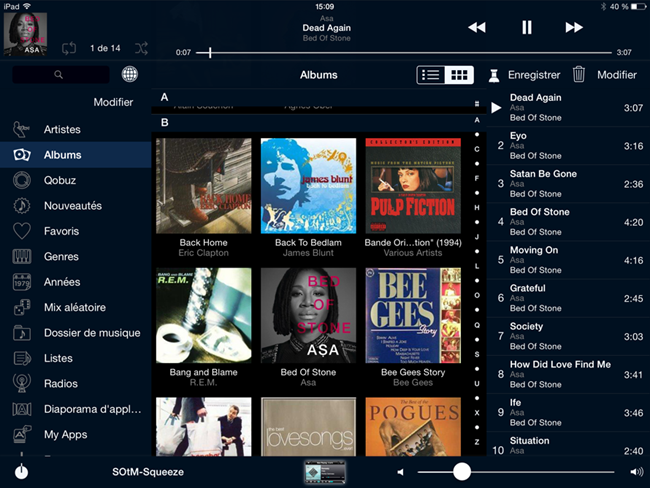Select the Dead Again playlist row
Screen dimensions: 650x488
pos(568,108)
